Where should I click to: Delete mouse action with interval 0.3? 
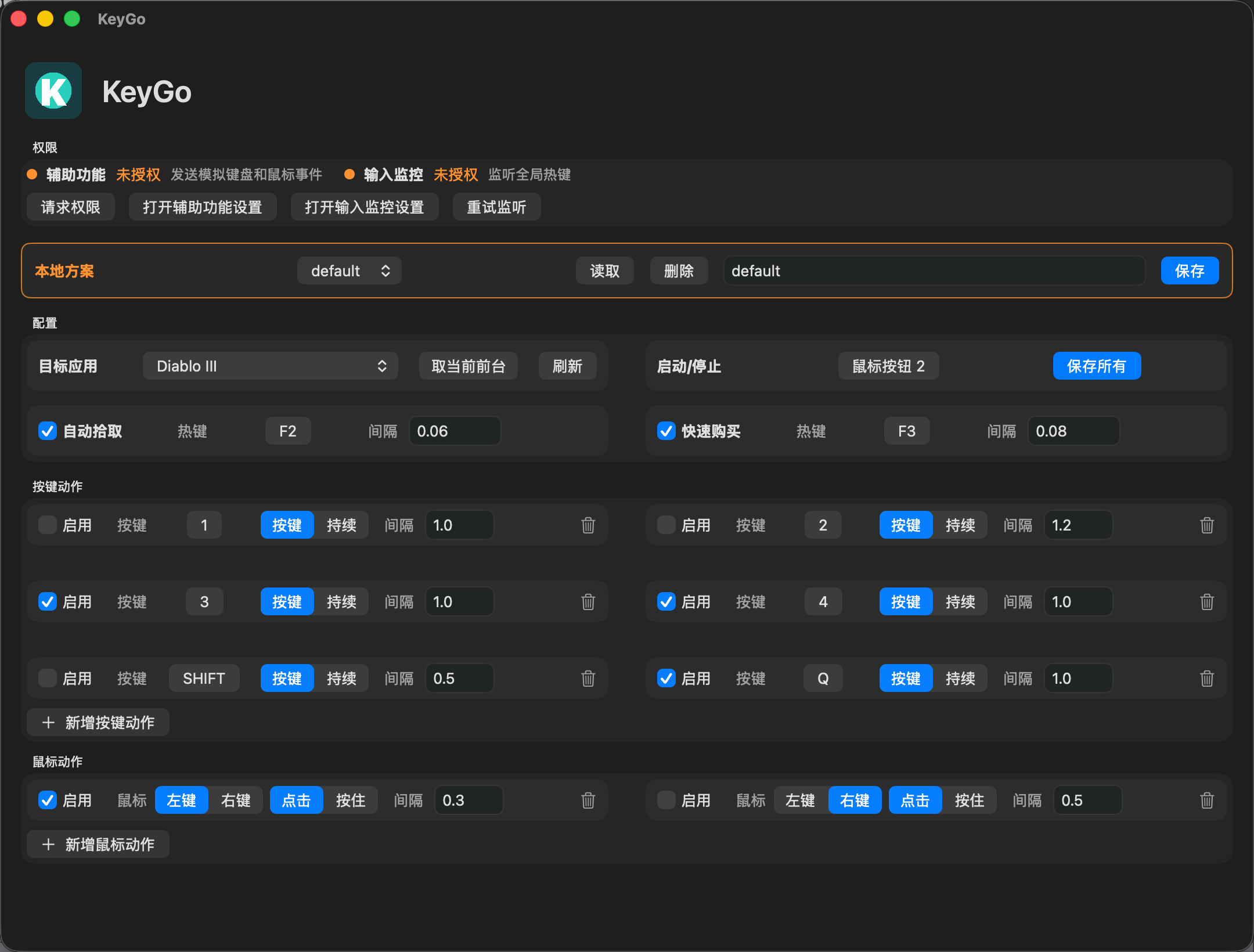pos(588,800)
